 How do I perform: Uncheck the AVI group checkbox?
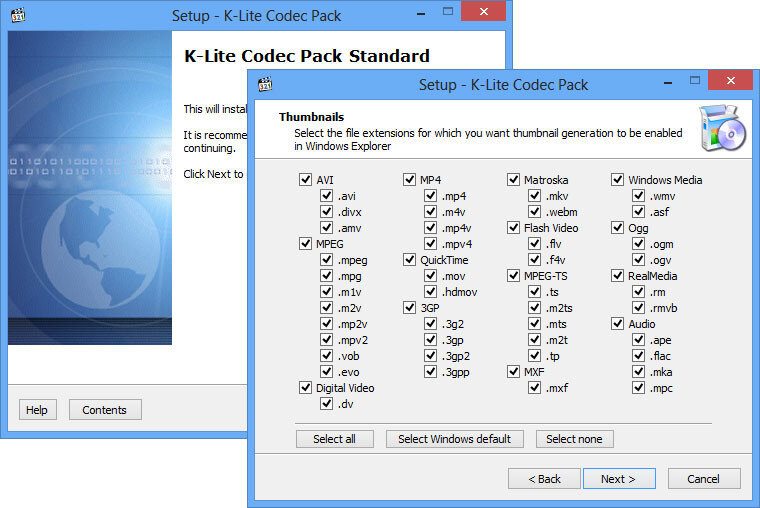point(305,180)
